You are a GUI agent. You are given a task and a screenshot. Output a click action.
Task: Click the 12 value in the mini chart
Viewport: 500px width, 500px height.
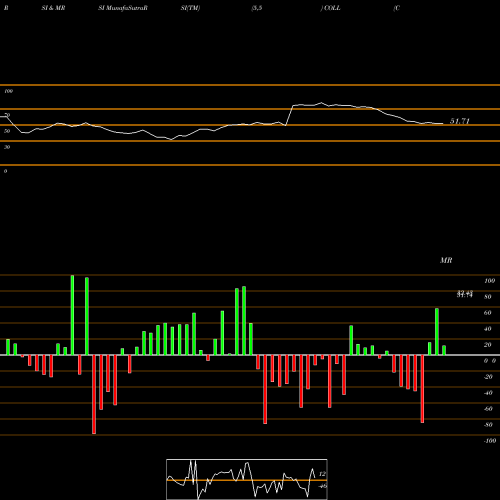pyautogui.click(x=322, y=474)
